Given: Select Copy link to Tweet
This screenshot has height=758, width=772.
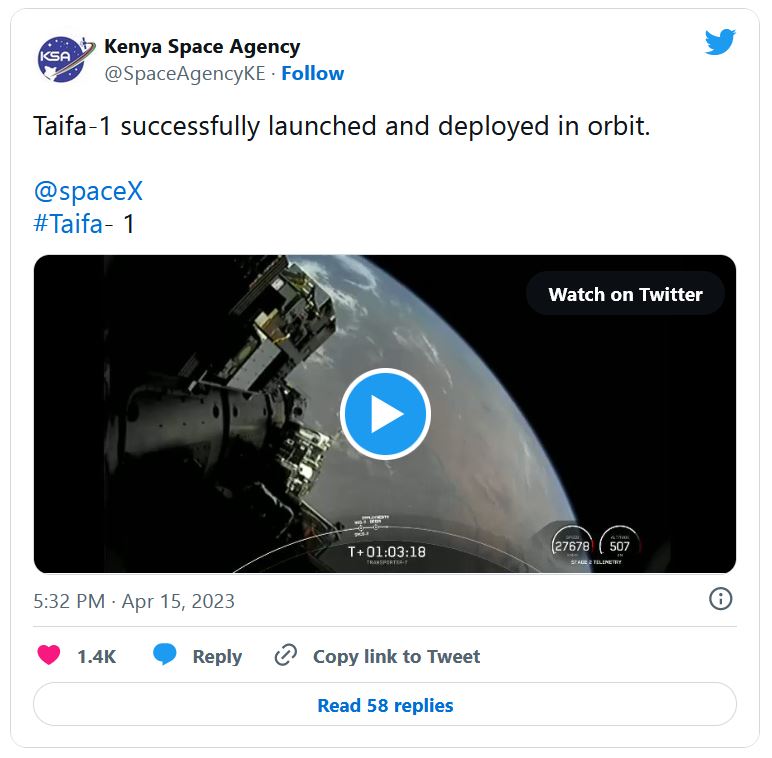Looking at the screenshot, I should (x=396, y=656).
